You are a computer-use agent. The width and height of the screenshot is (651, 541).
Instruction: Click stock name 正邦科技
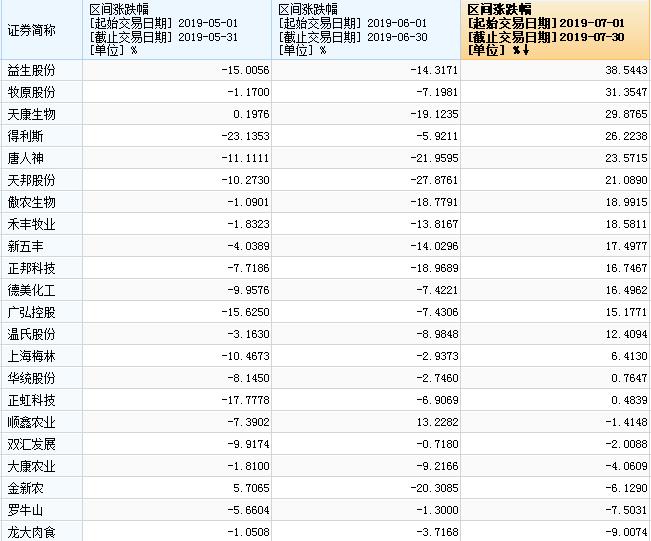pos(32,268)
